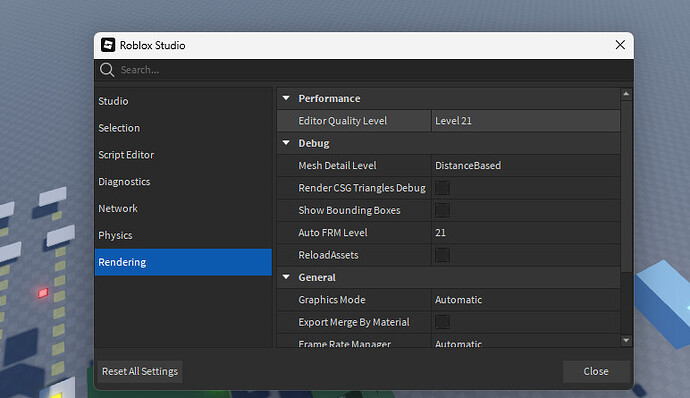690x398 pixels.
Task: Edit the Auto FRM Level value
Action: coord(525,233)
